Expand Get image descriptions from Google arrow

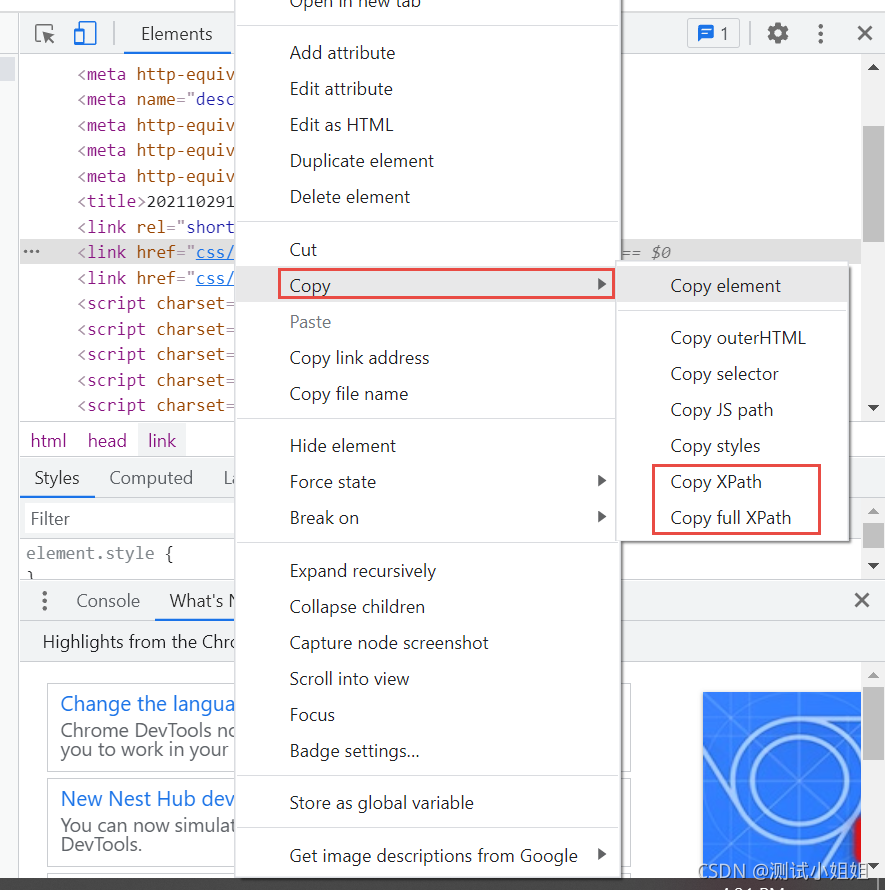(602, 854)
